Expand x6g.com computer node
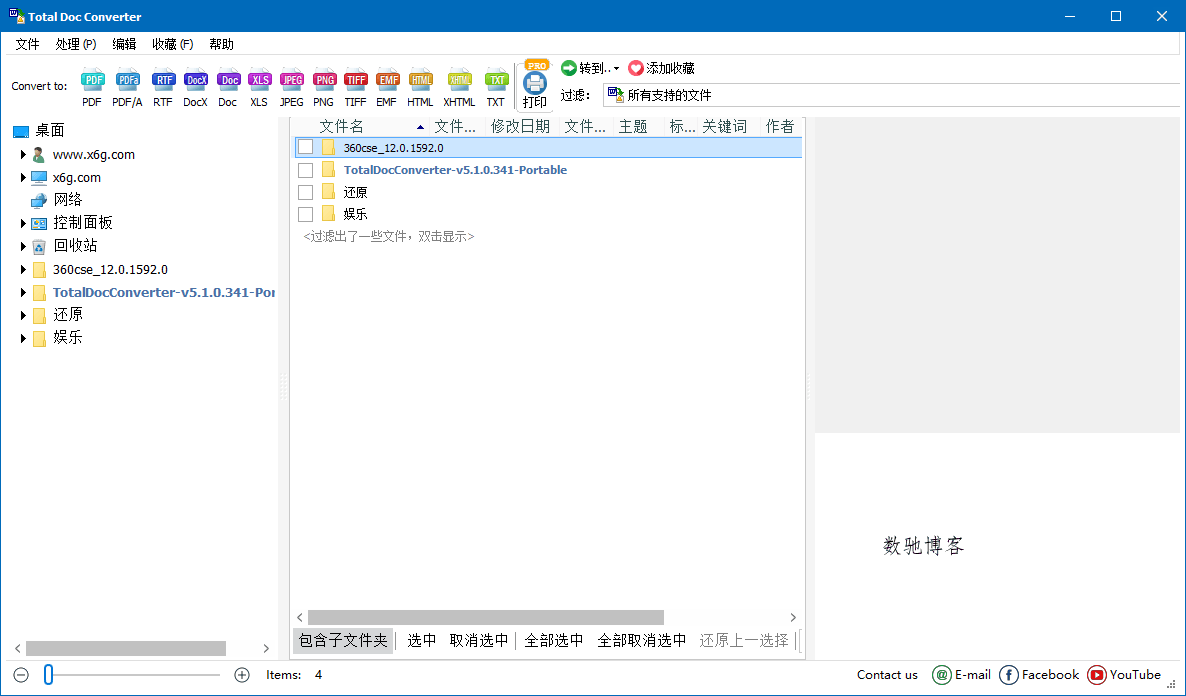The height and width of the screenshot is (696, 1186). pos(23,178)
